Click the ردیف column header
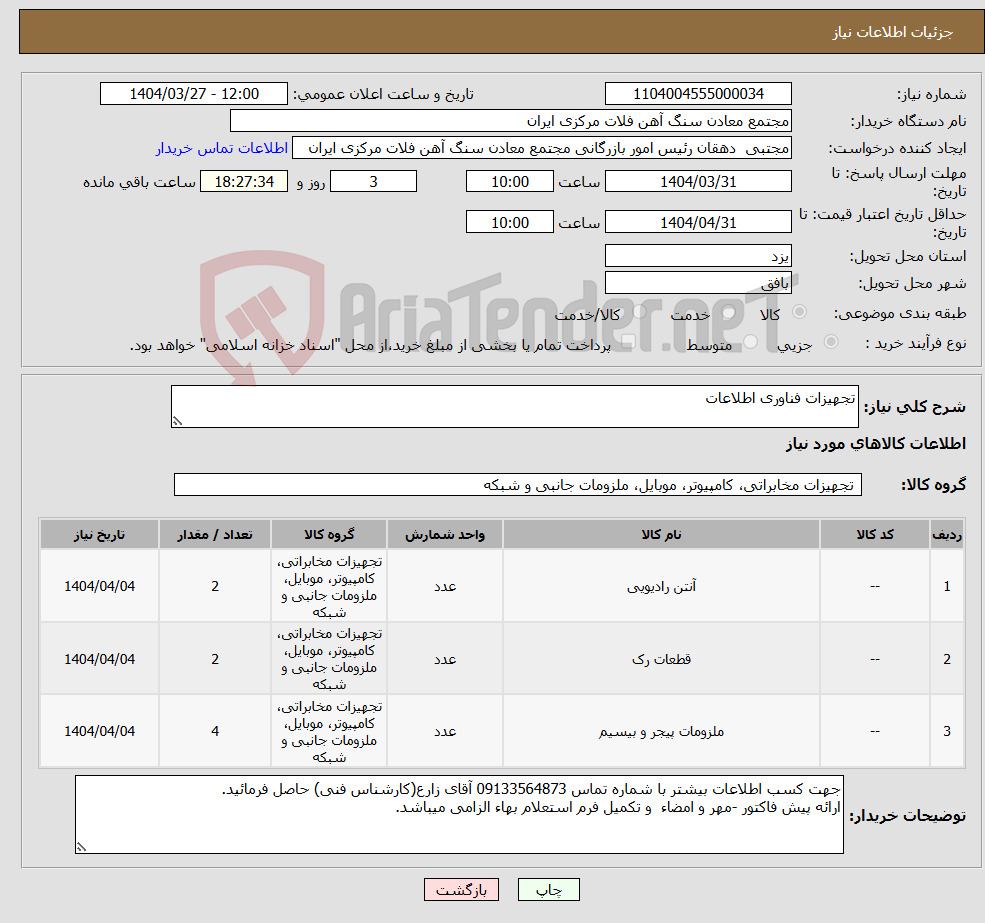The image size is (985, 923). point(947,535)
